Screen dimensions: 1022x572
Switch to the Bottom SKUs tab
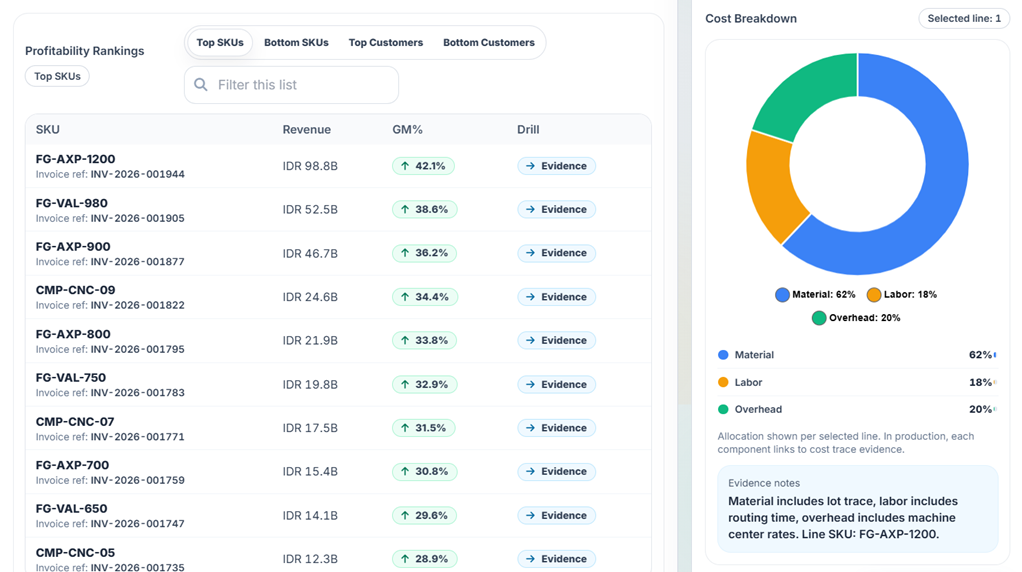pos(296,43)
